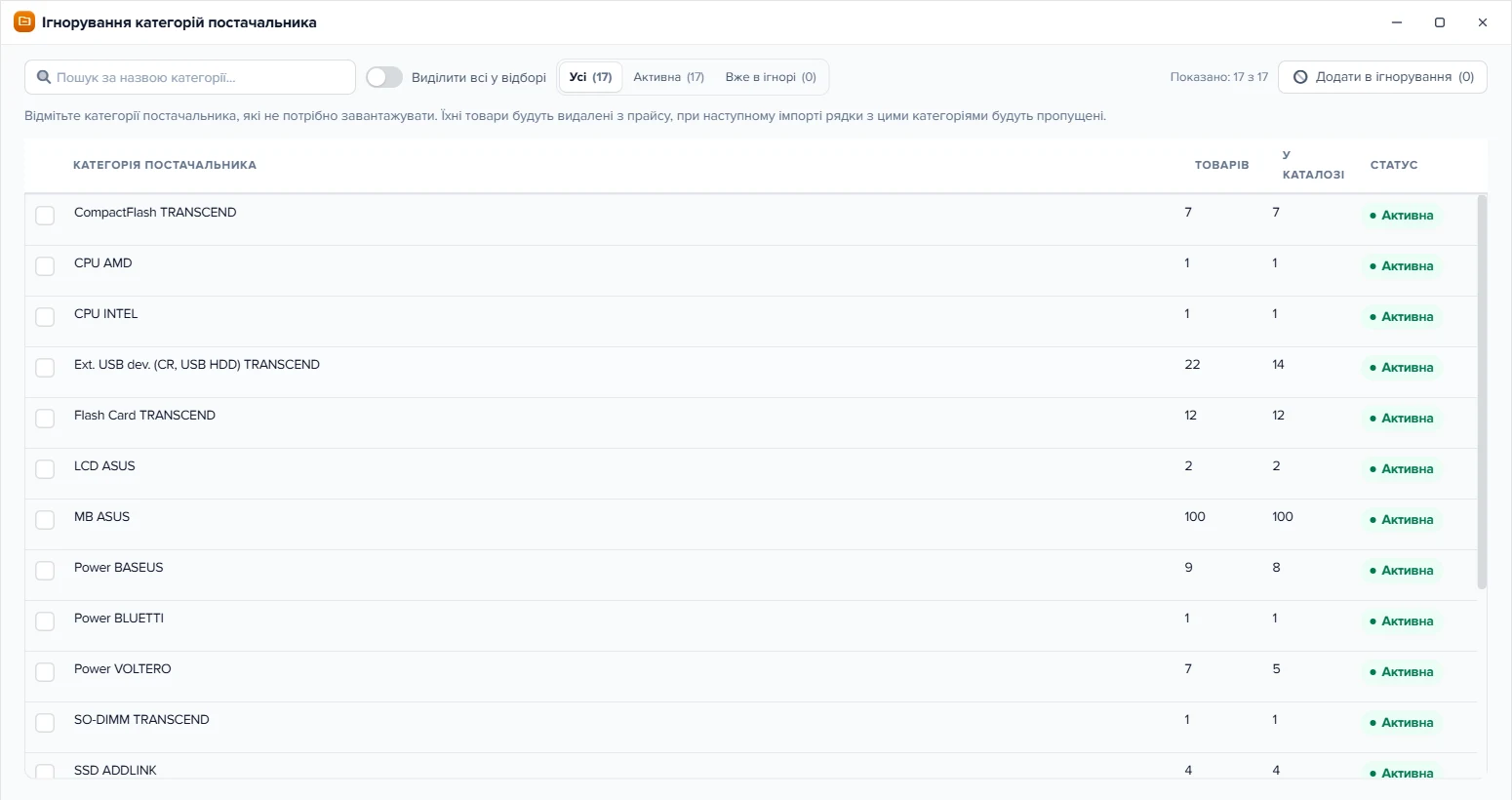Click Показано: 17 з 17 counter

[x=1219, y=77]
